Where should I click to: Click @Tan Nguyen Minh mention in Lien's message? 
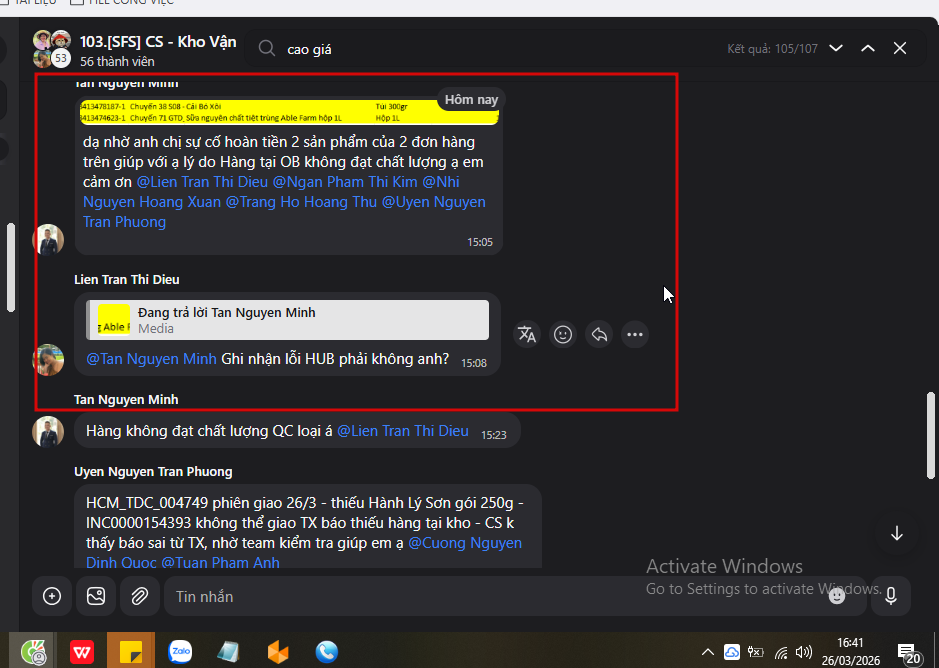(x=152, y=359)
